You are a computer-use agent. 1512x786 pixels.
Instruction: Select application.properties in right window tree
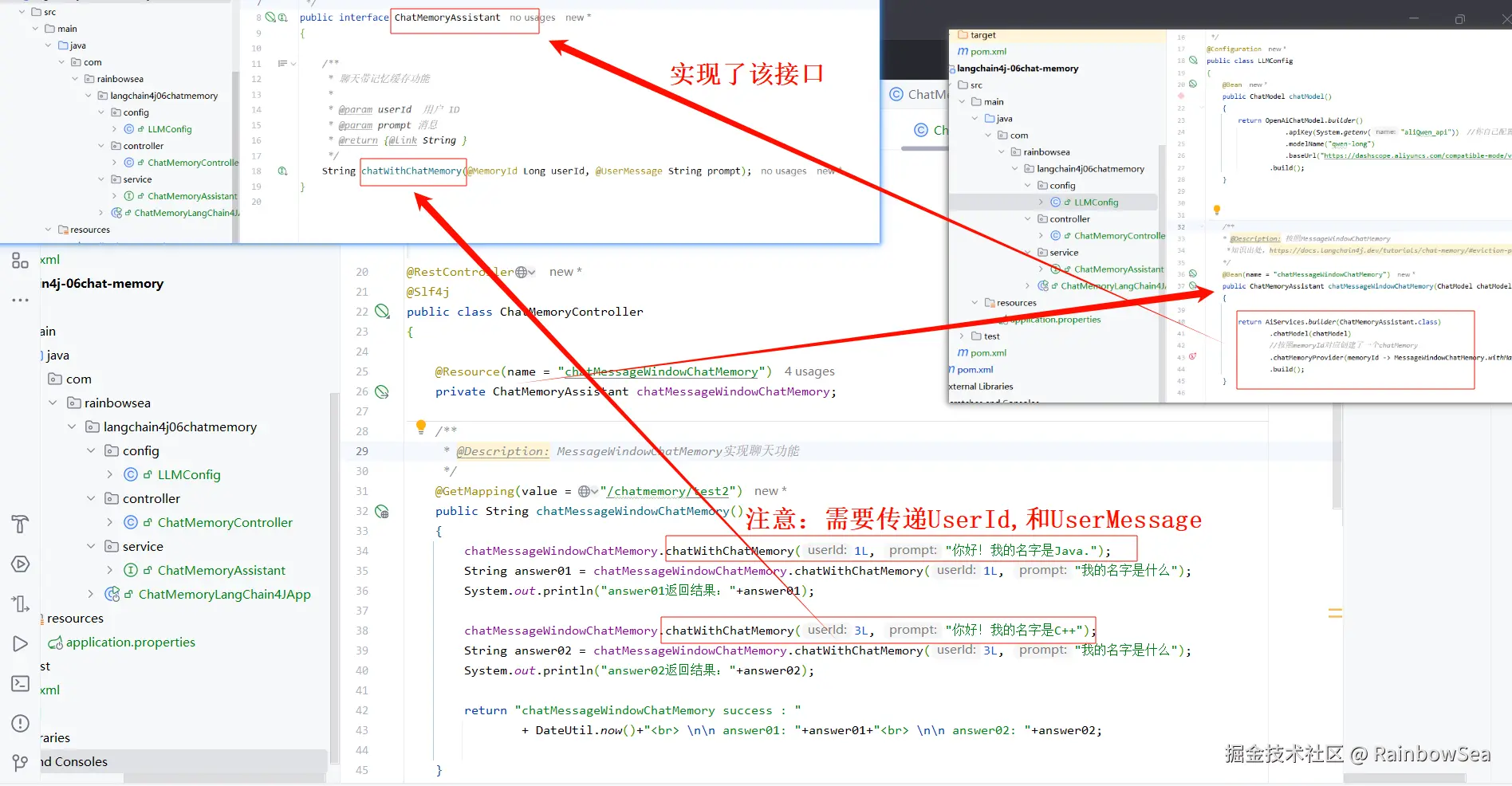(x=1056, y=320)
